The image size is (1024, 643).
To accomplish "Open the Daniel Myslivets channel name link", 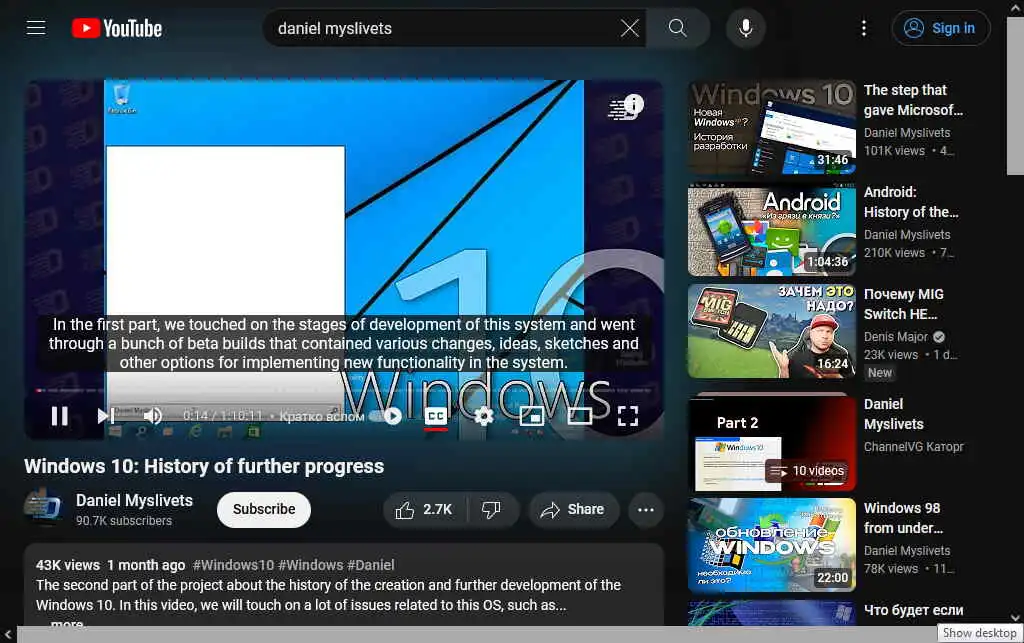I will point(134,500).
